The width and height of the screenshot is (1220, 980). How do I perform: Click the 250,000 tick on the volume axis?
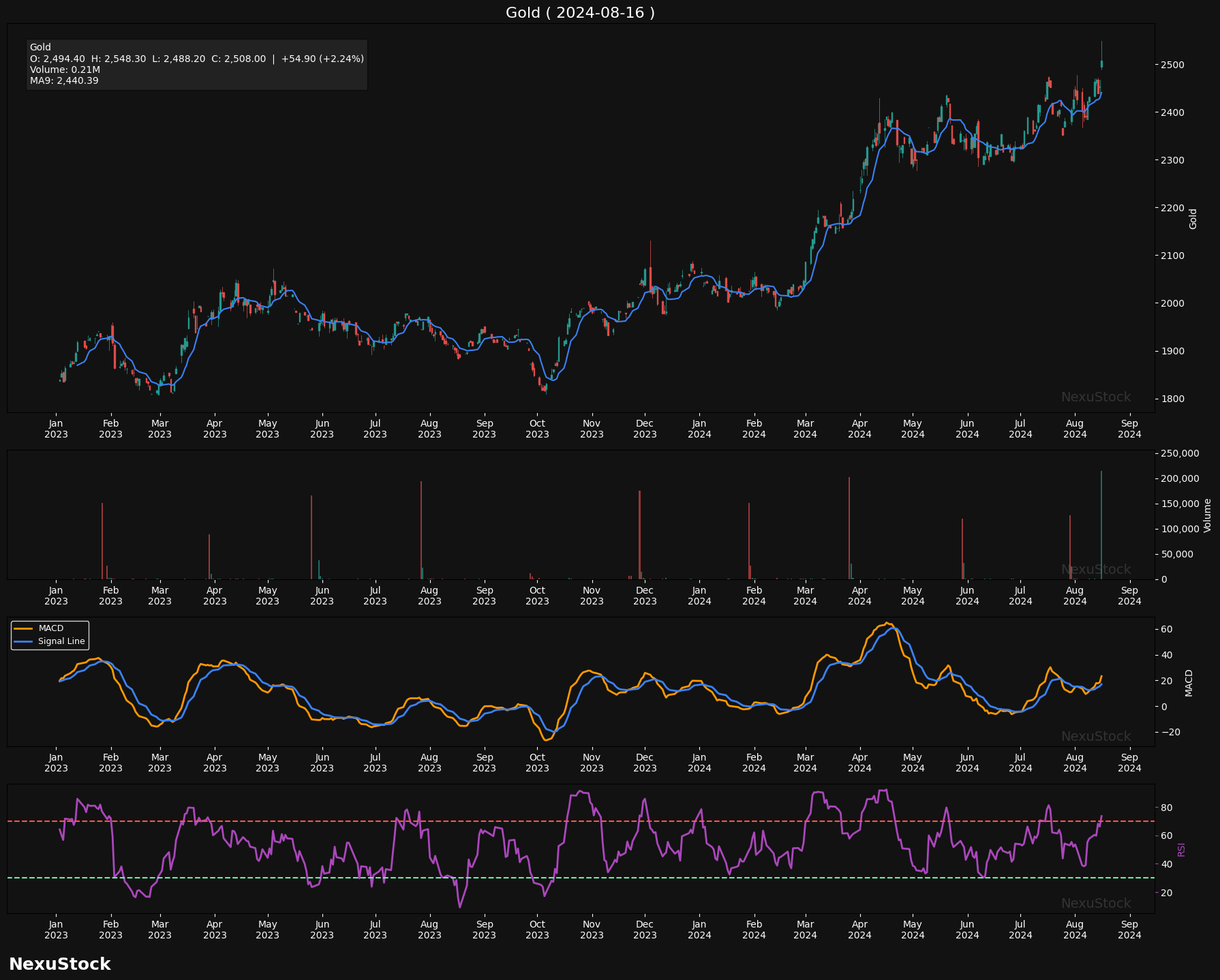(1180, 453)
